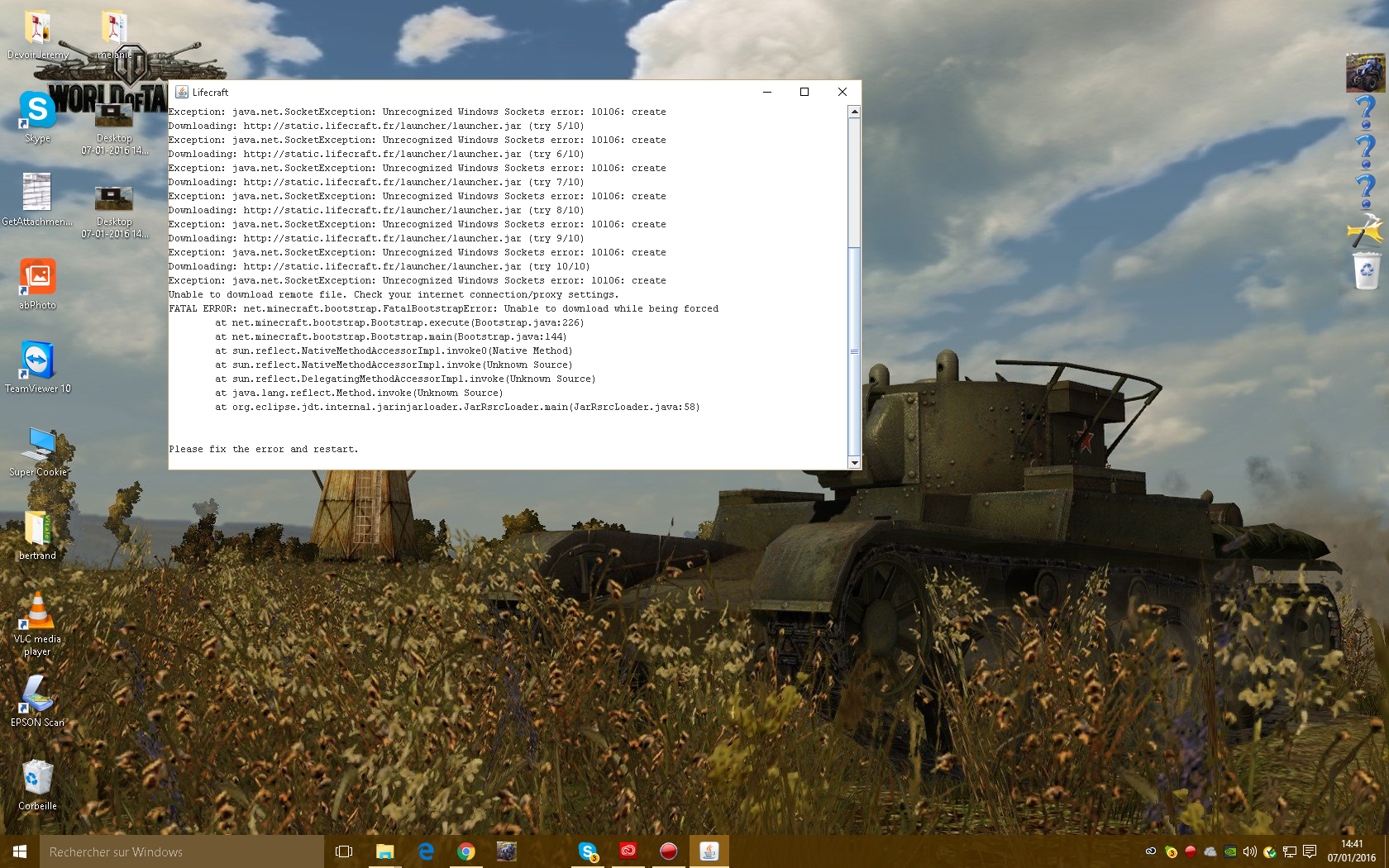This screenshot has width=1389, height=868.
Task: Open the Action Center notifications icon
Action: pyautogui.click(x=1310, y=851)
